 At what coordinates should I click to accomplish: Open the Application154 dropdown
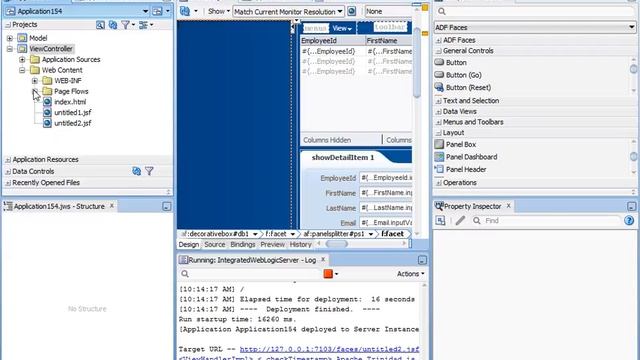coord(145,11)
